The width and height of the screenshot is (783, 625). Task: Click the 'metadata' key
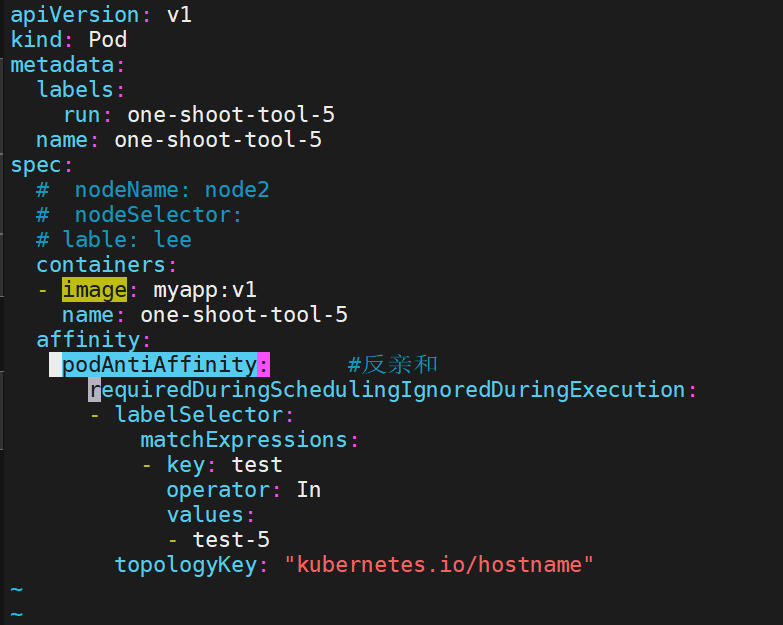[x=62, y=65]
